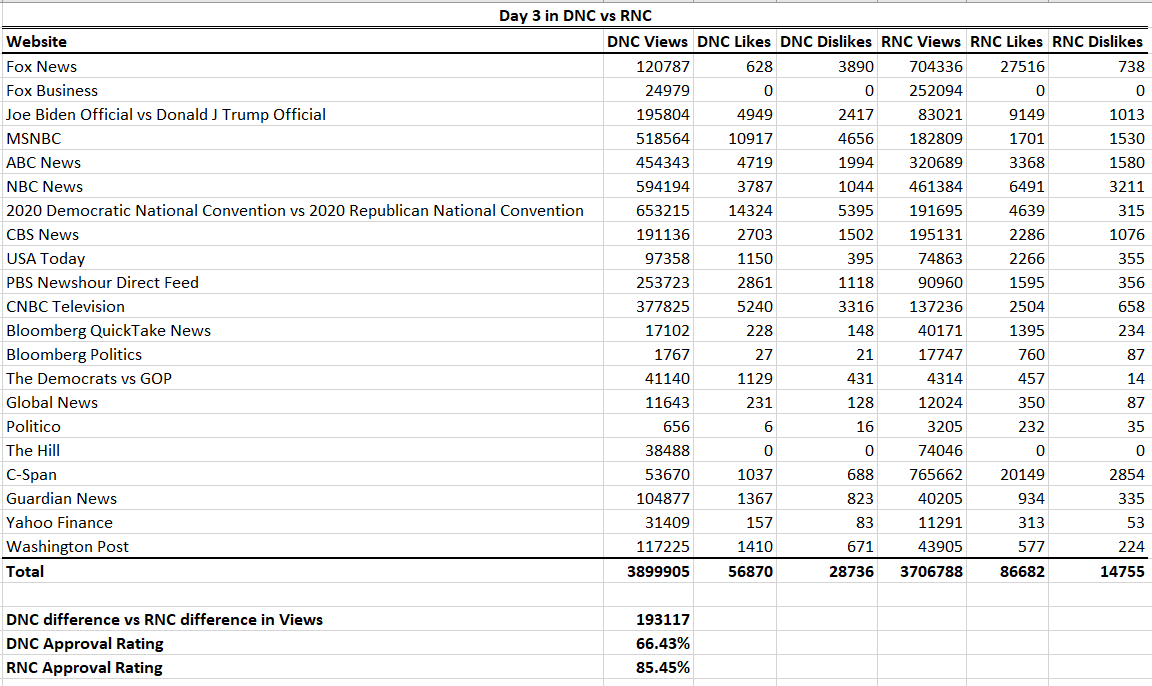Screen dimensions: 1152x686
Task: Click the 'Website' column header cell
Action: (303, 42)
